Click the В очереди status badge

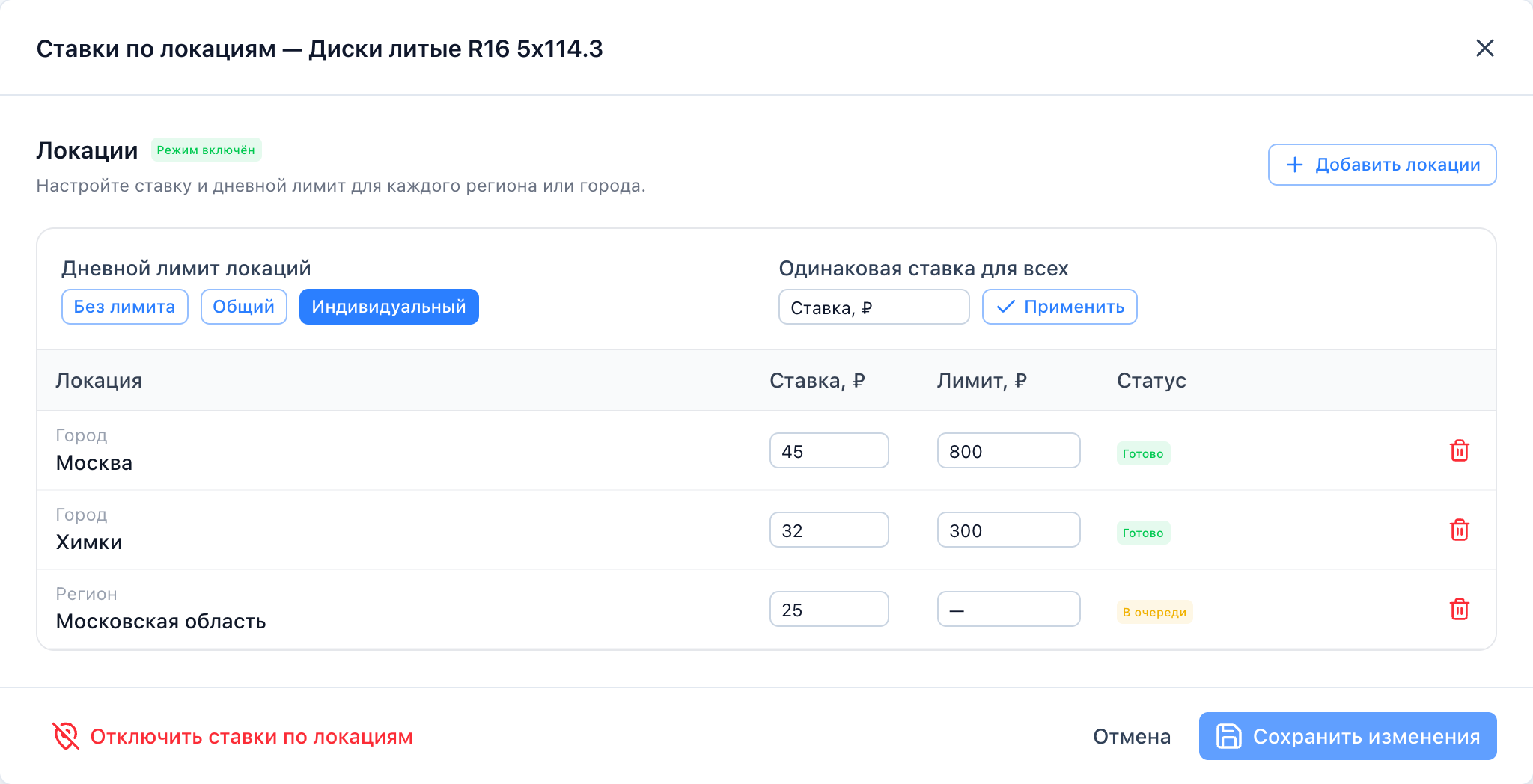coord(1154,612)
